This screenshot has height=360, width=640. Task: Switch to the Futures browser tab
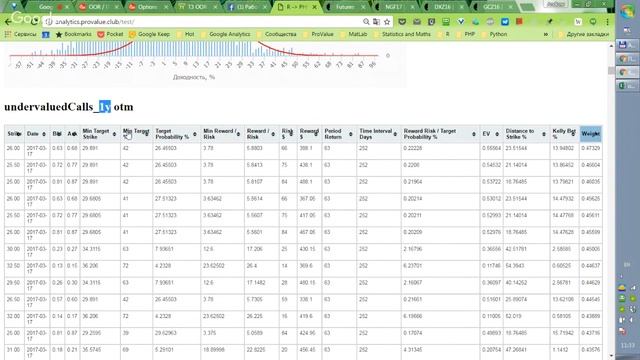[345, 7]
